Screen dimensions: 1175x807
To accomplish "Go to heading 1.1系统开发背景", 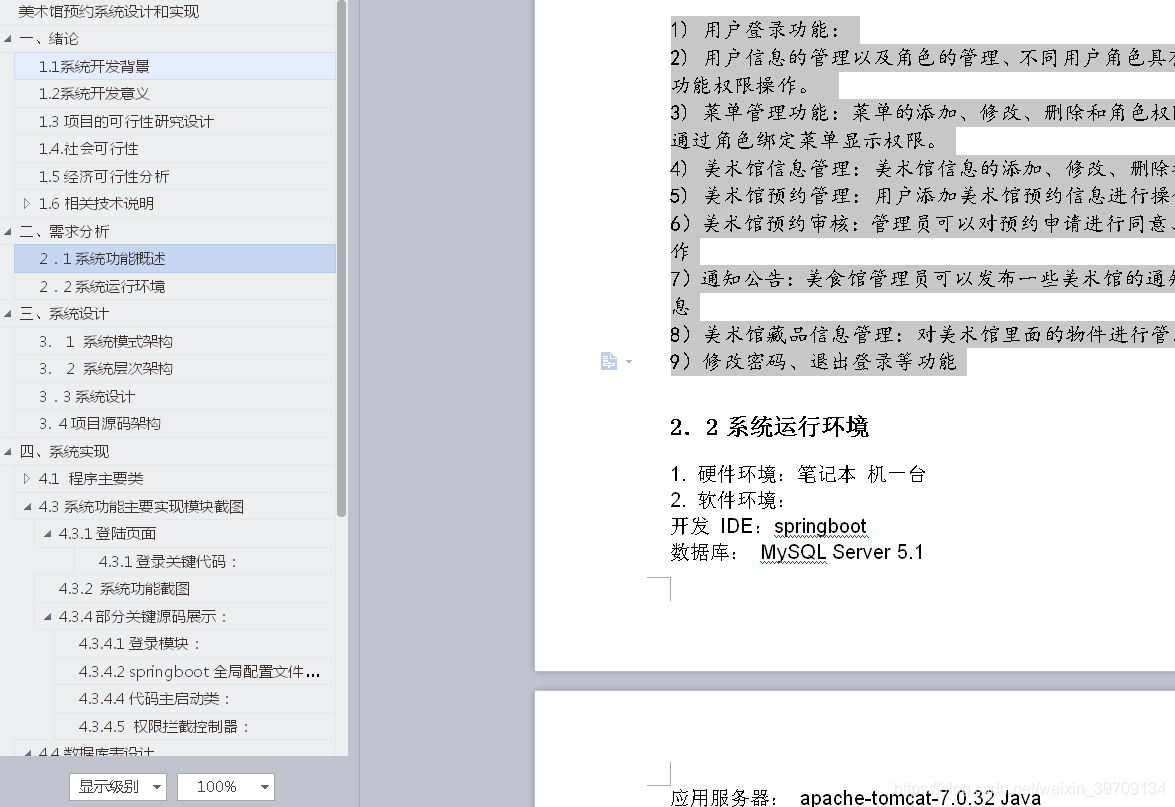I will click(x=175, y=66).
